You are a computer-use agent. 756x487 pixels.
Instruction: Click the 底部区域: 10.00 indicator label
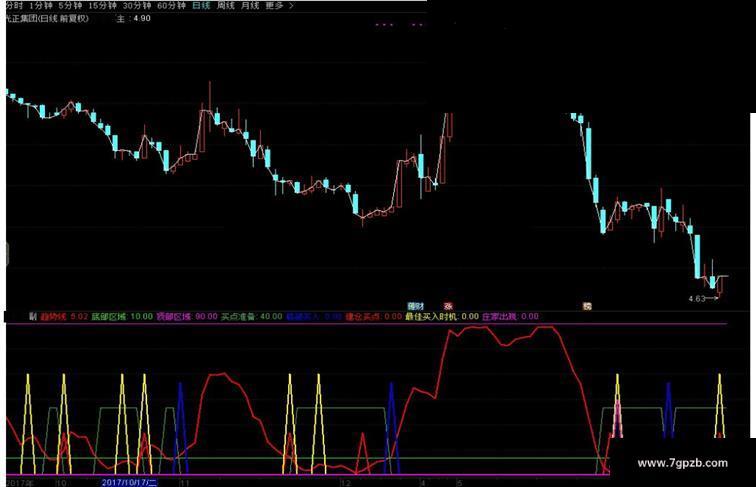[x=122, y=317]
